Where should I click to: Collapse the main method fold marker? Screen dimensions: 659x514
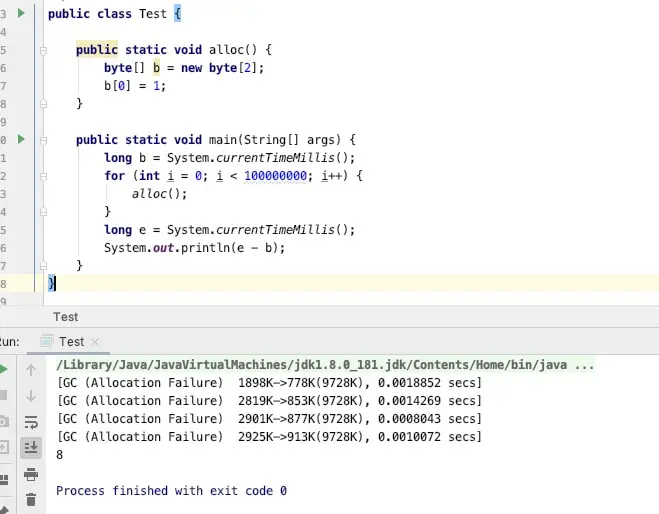pyautogui.click(x=43, y=140)
